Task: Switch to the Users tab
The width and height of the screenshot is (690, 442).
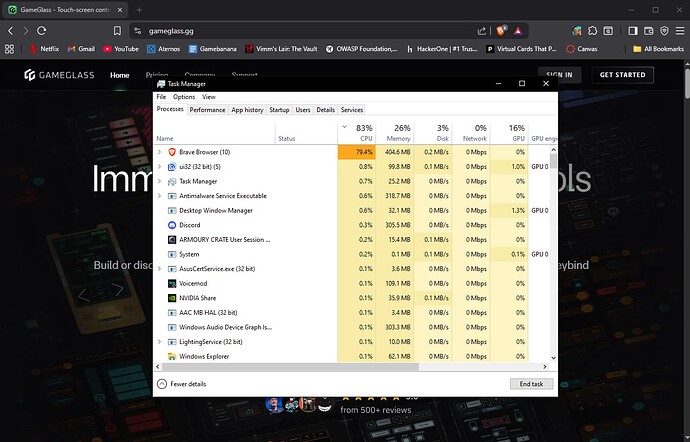Action: tap(303, 110)
